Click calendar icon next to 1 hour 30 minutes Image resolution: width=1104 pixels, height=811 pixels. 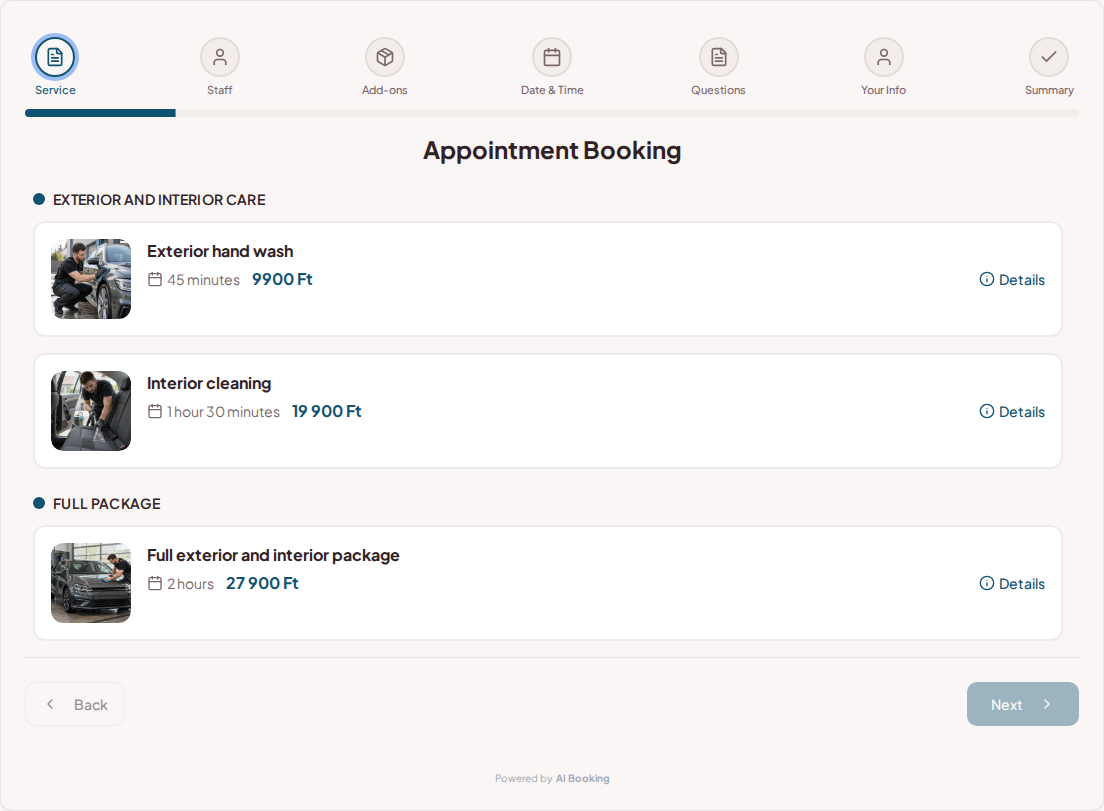(x=155, y=411)
